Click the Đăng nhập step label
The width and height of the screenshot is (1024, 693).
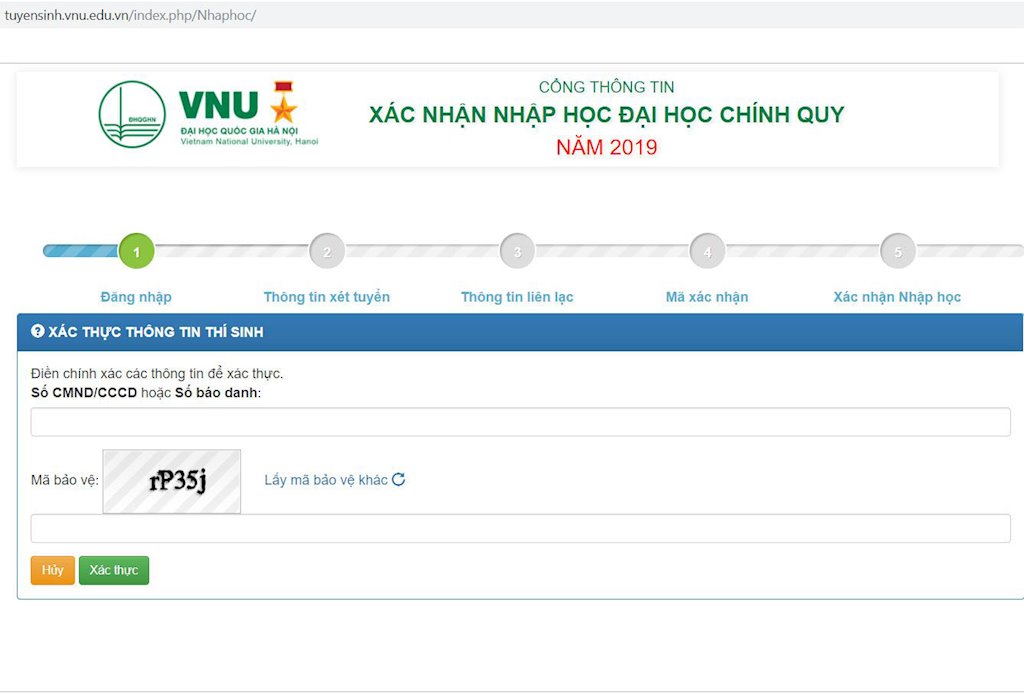pos(136,297)
